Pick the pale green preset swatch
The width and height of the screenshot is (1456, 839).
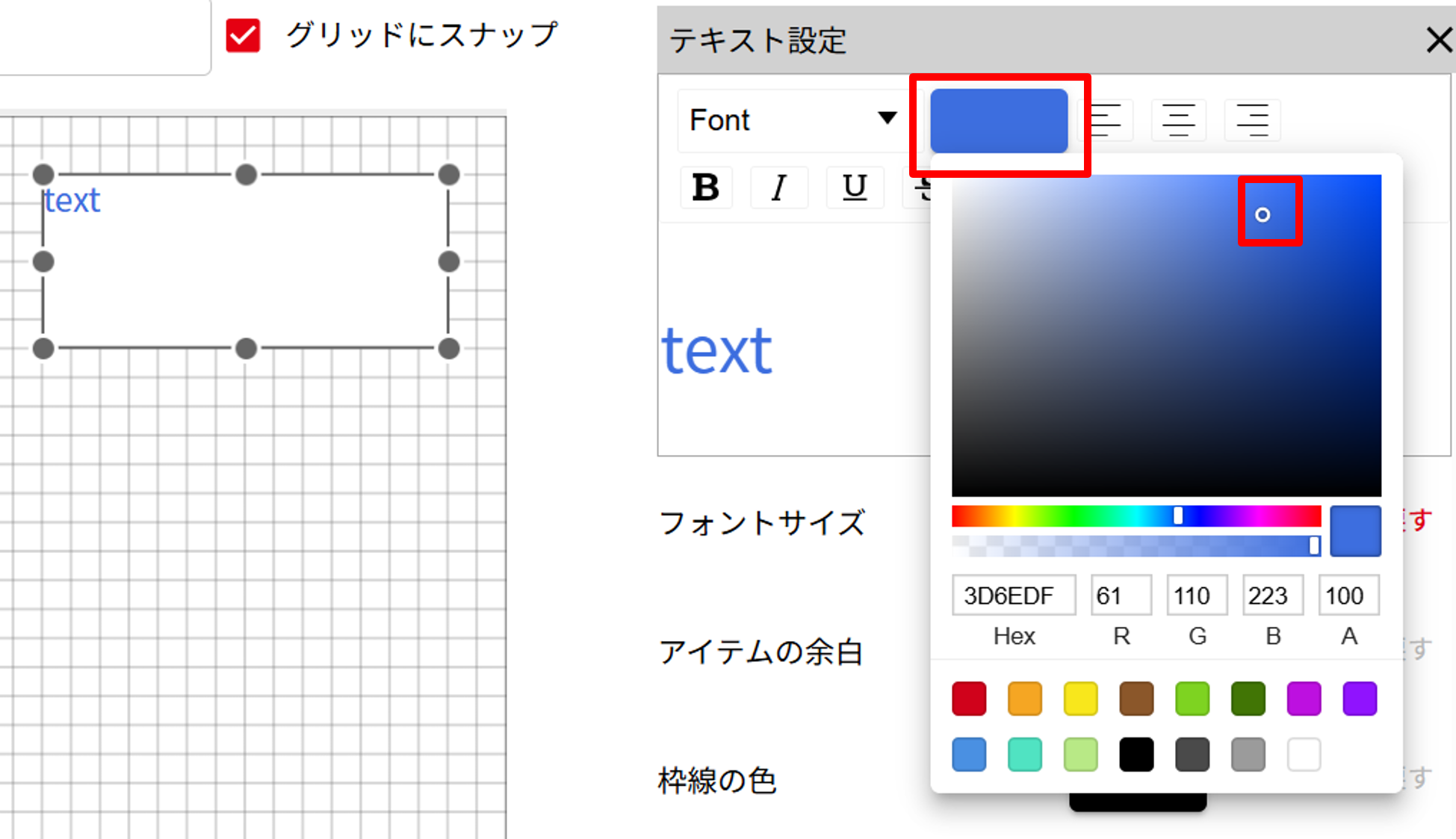[x=1081, y=755]
